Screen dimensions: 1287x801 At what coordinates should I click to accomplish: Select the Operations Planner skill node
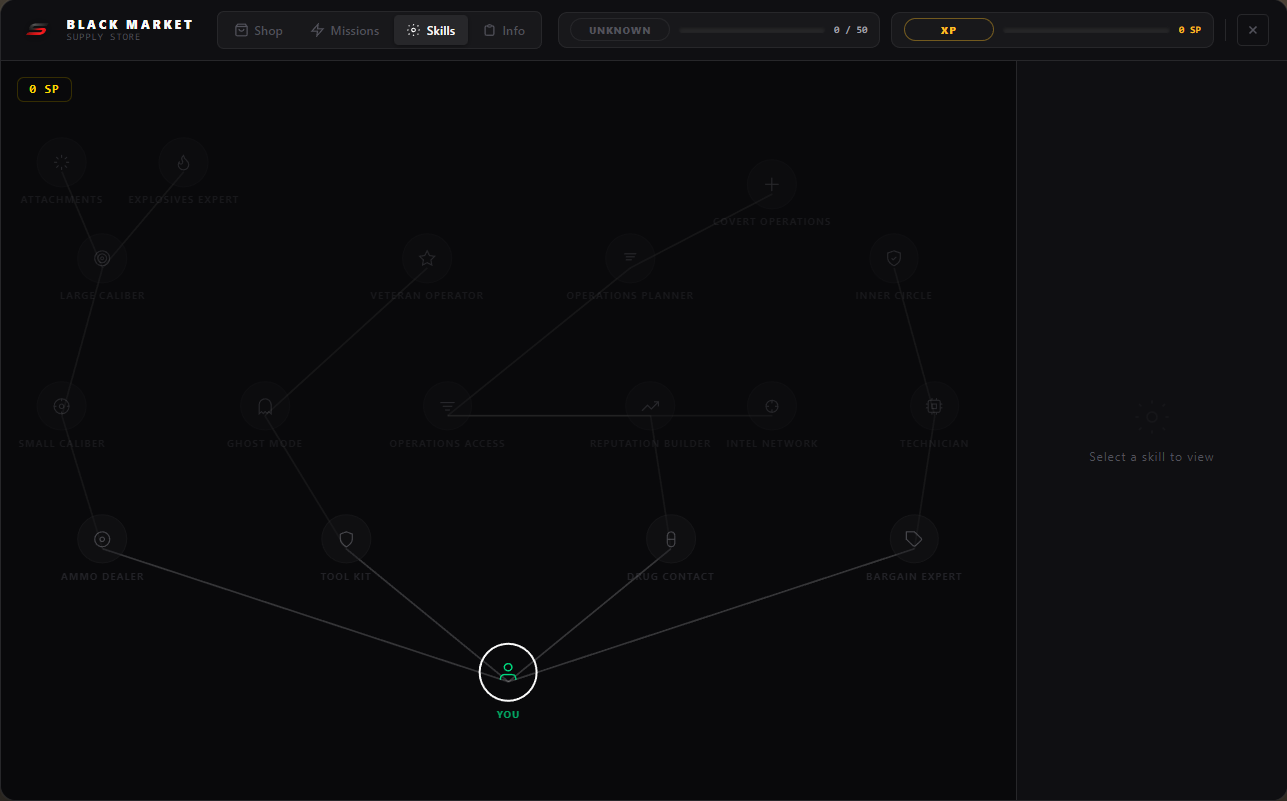pos(630,258)
